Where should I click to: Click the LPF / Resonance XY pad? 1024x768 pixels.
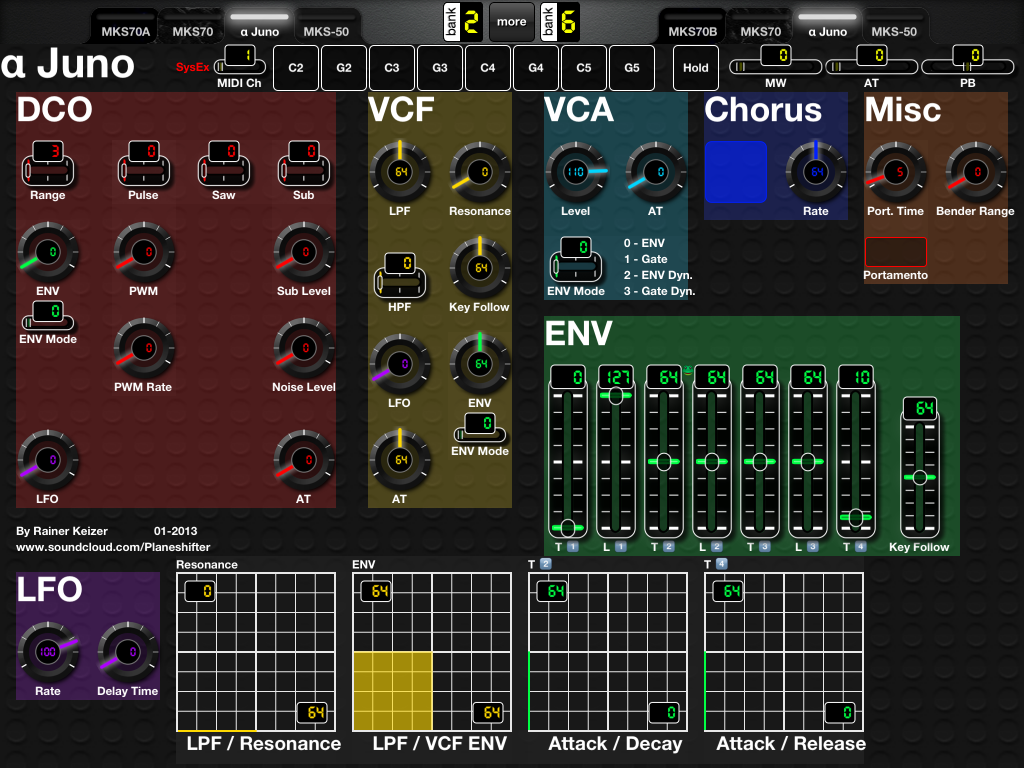point(256,652)
